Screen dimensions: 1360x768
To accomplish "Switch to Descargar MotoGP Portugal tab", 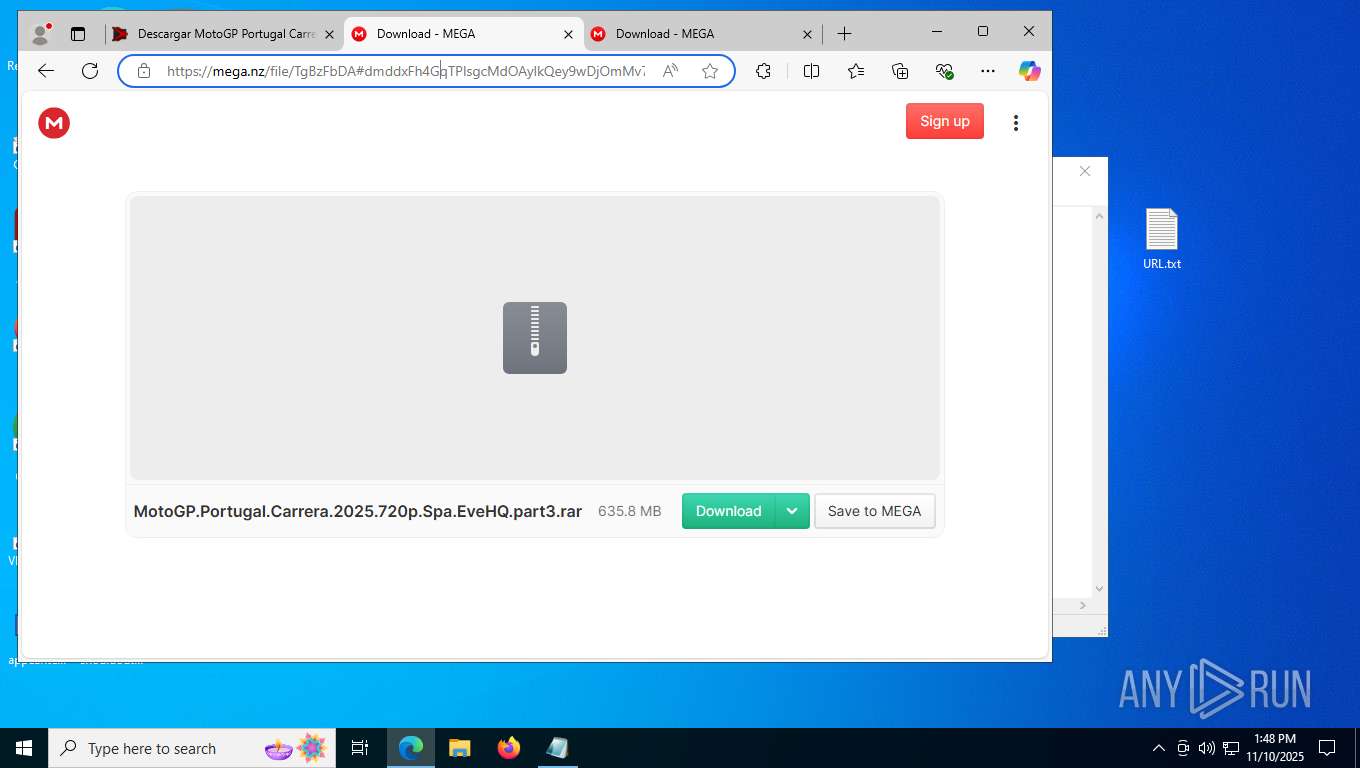I will (x=224, y=34).
